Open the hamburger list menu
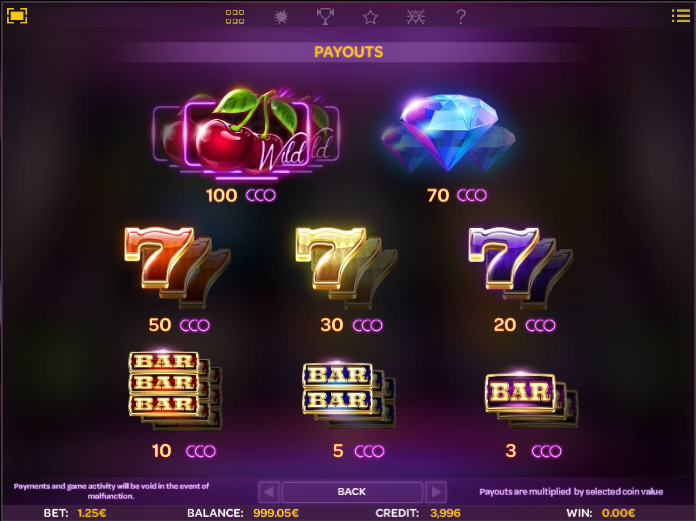This screenshot has height=521, width=696. (x=680, y=16)
